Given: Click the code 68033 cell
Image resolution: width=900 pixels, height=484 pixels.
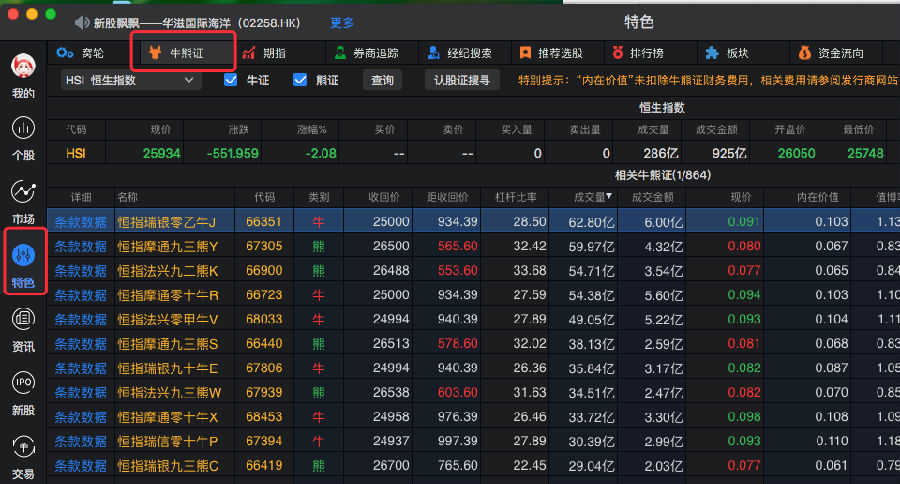Looking at the screenshot, I should [x=264, y=319].
